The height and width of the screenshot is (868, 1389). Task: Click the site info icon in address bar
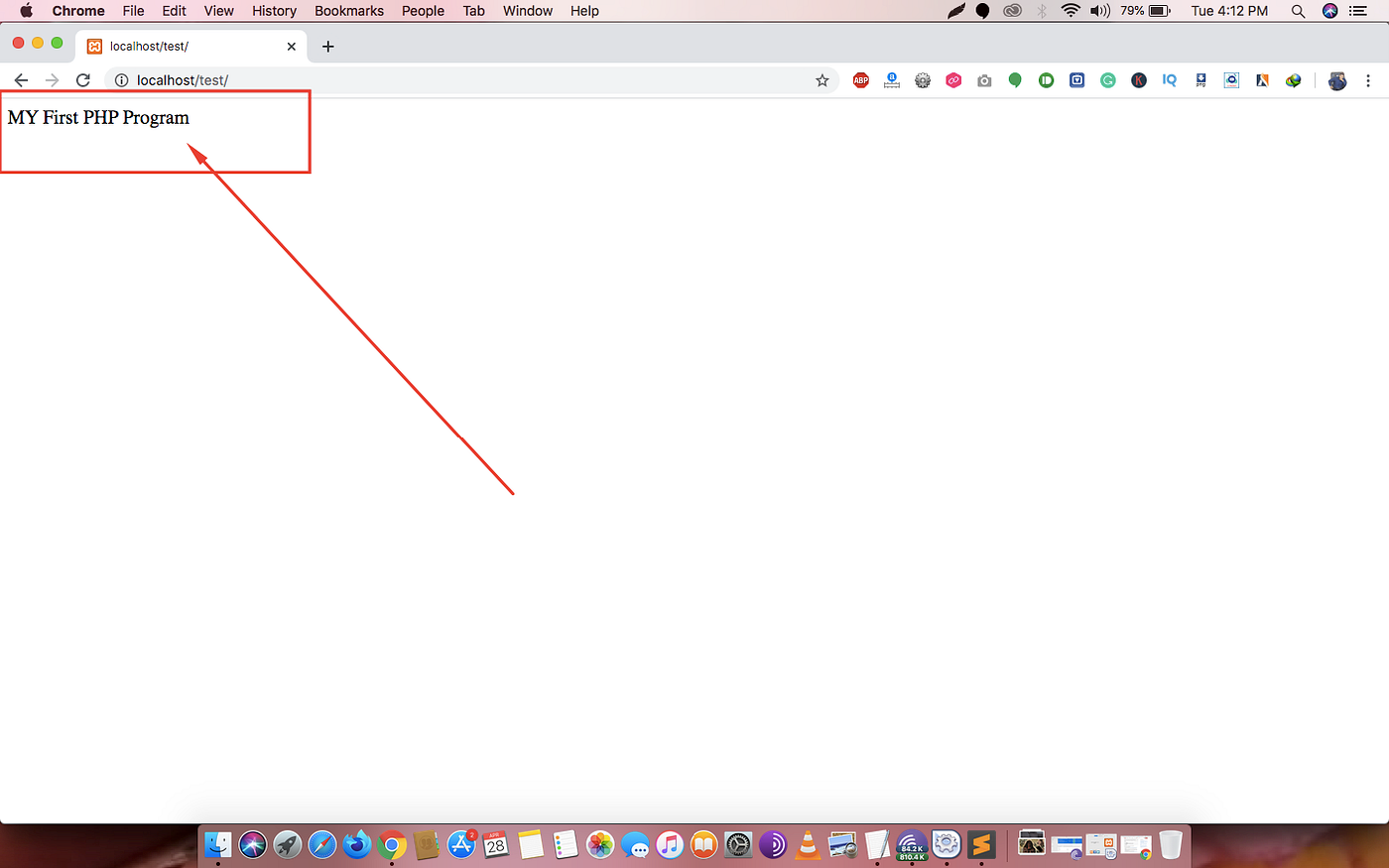pos(120,80)
